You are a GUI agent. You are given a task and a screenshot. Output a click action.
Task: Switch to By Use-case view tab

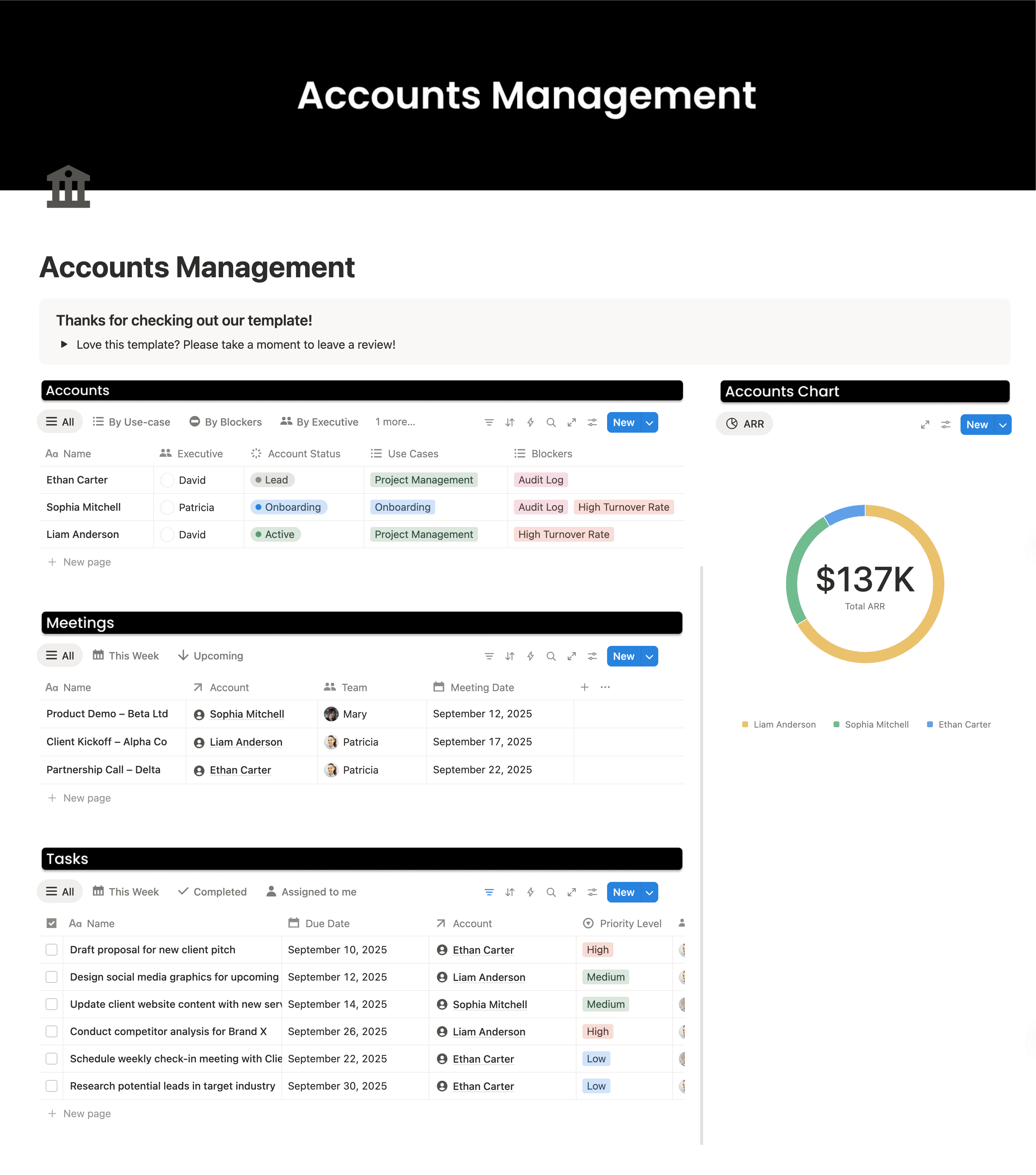coord(131,422)
